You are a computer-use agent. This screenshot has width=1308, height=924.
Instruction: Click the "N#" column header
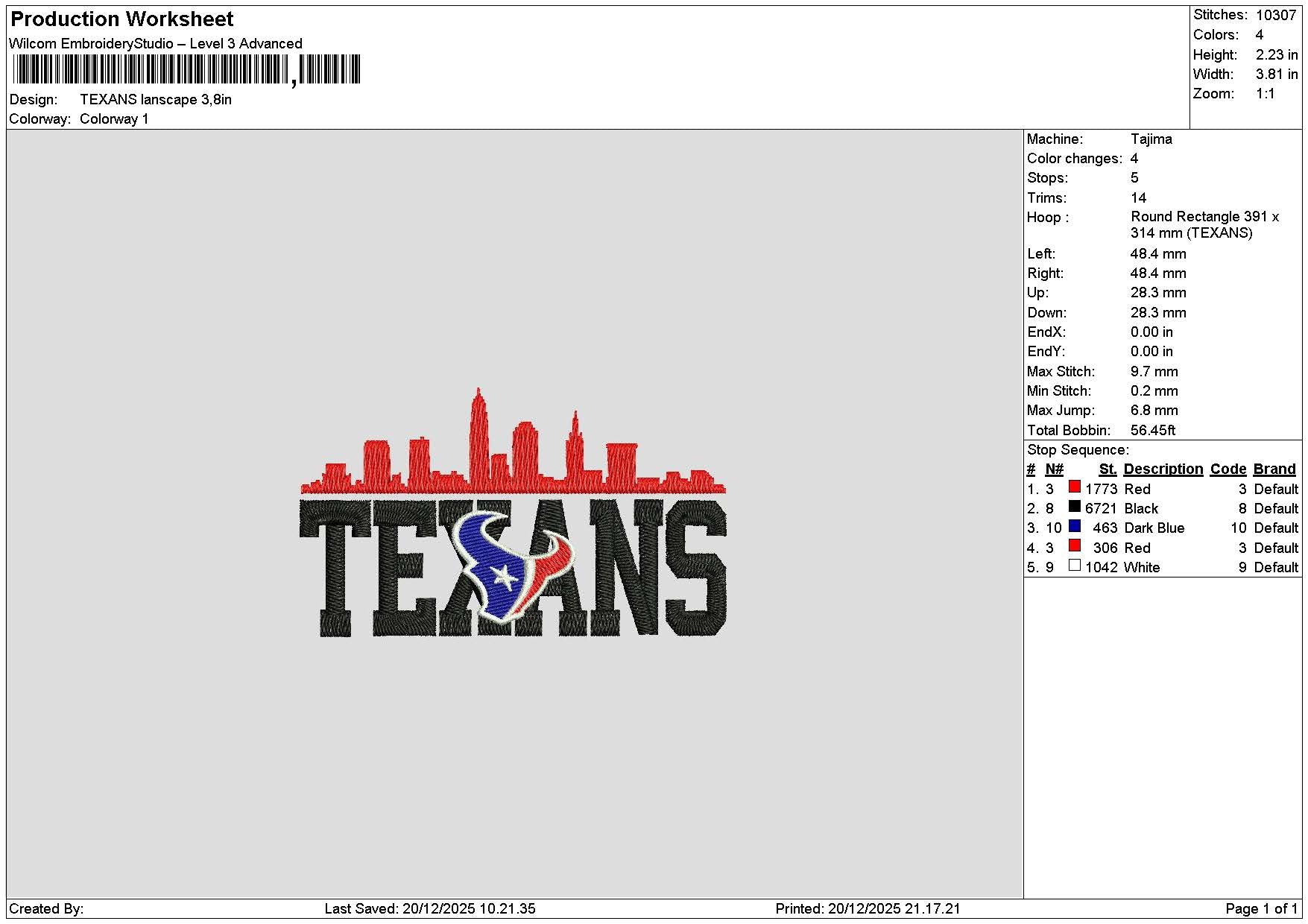pyautogui.click(x=1054, y=469)
